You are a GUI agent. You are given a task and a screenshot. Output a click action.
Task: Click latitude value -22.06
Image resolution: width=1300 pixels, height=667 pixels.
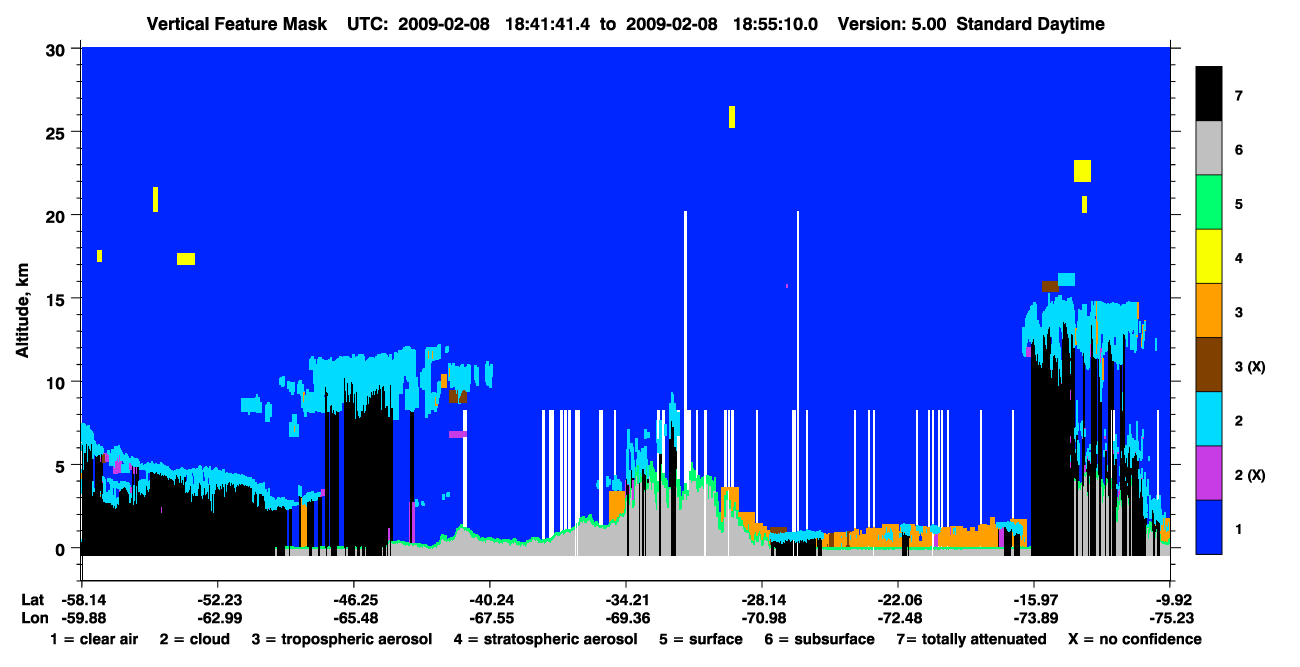pyautogui.click(x=897, y=600)
